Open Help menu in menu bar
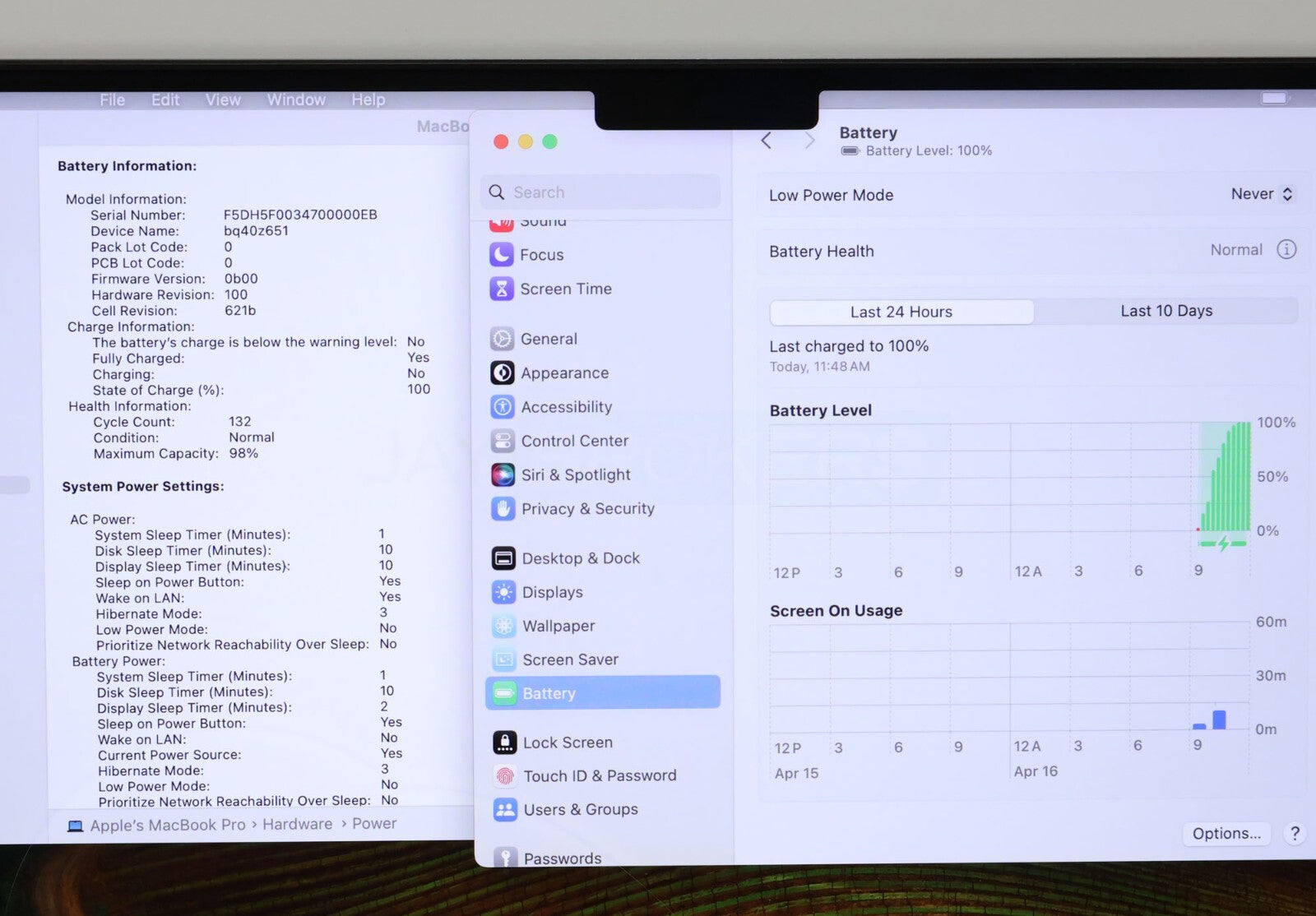 tap(368, 99)
